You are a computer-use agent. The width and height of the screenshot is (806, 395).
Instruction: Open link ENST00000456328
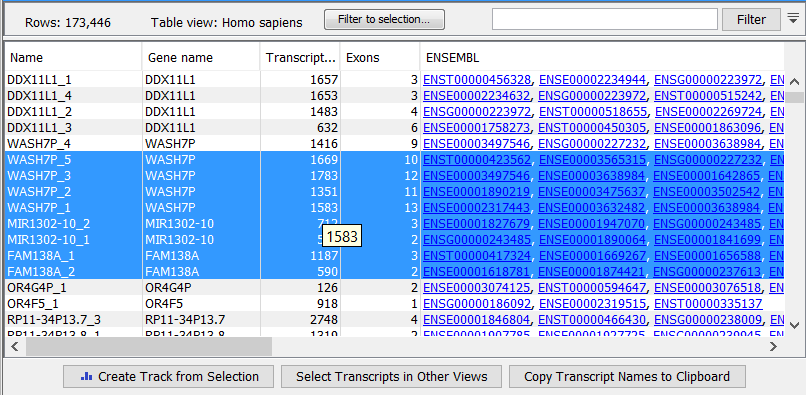477,80
